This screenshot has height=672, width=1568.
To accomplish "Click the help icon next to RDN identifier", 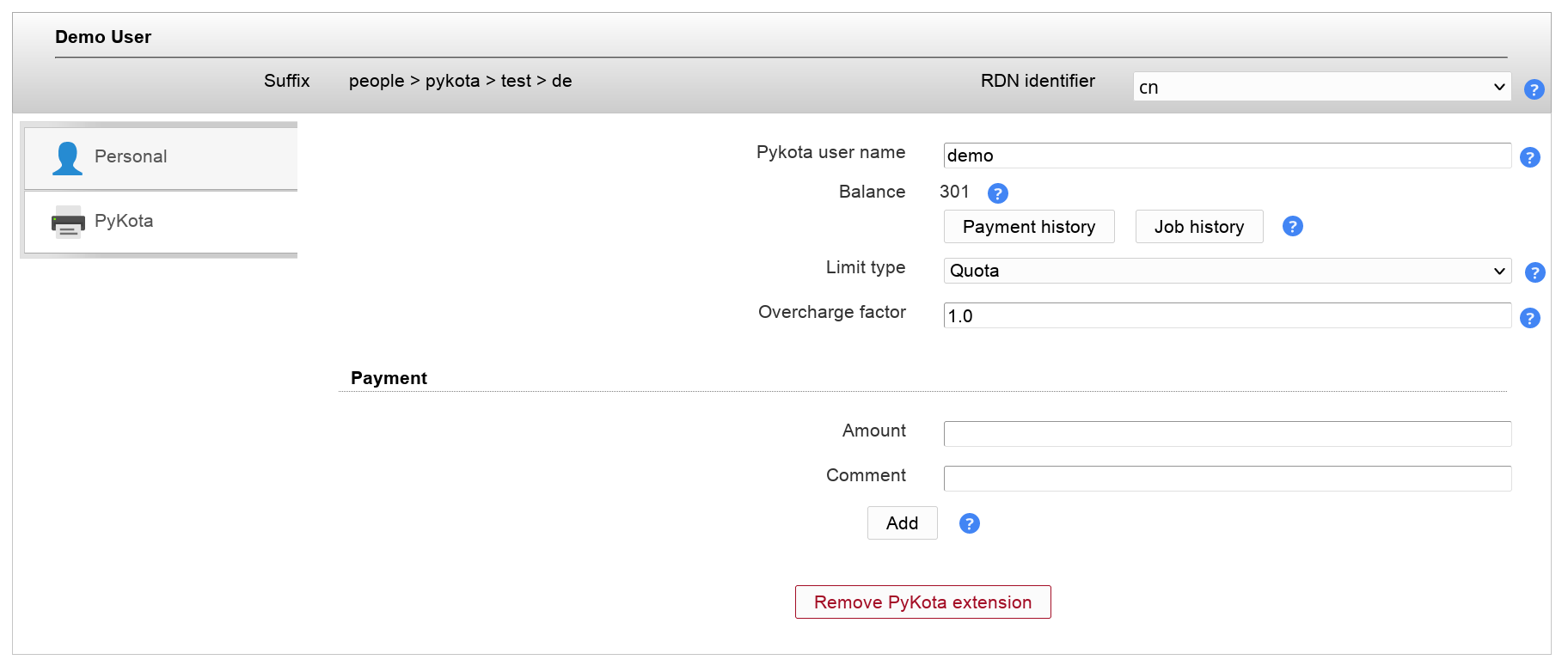I will 1534,89.
